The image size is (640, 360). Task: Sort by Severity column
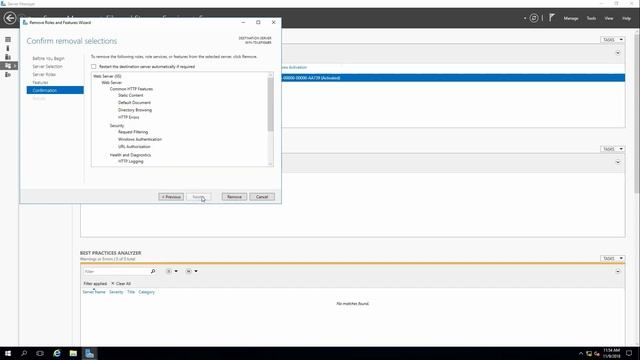[x=116, y=292]
